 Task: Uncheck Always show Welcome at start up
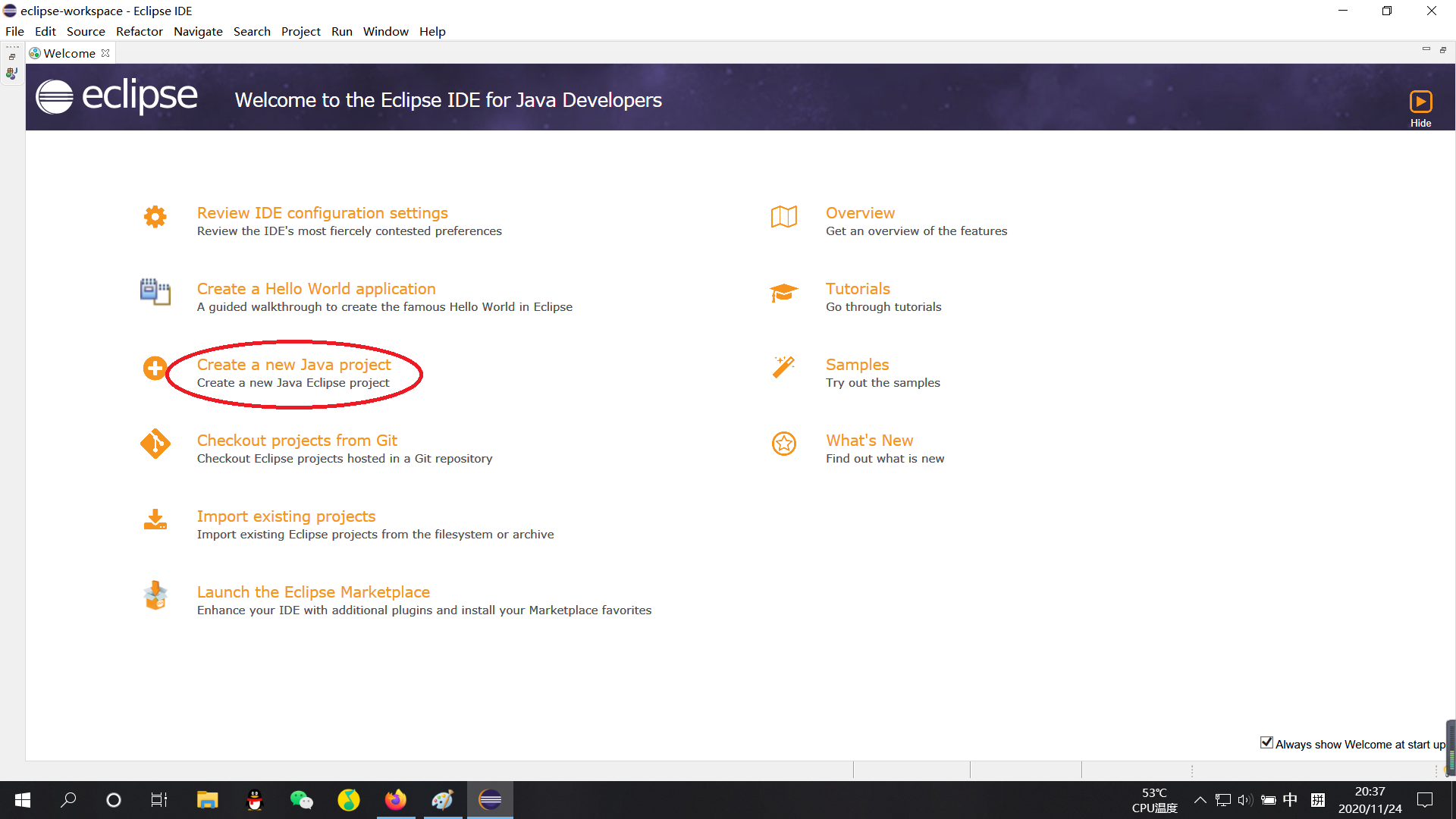(1266, 742)
